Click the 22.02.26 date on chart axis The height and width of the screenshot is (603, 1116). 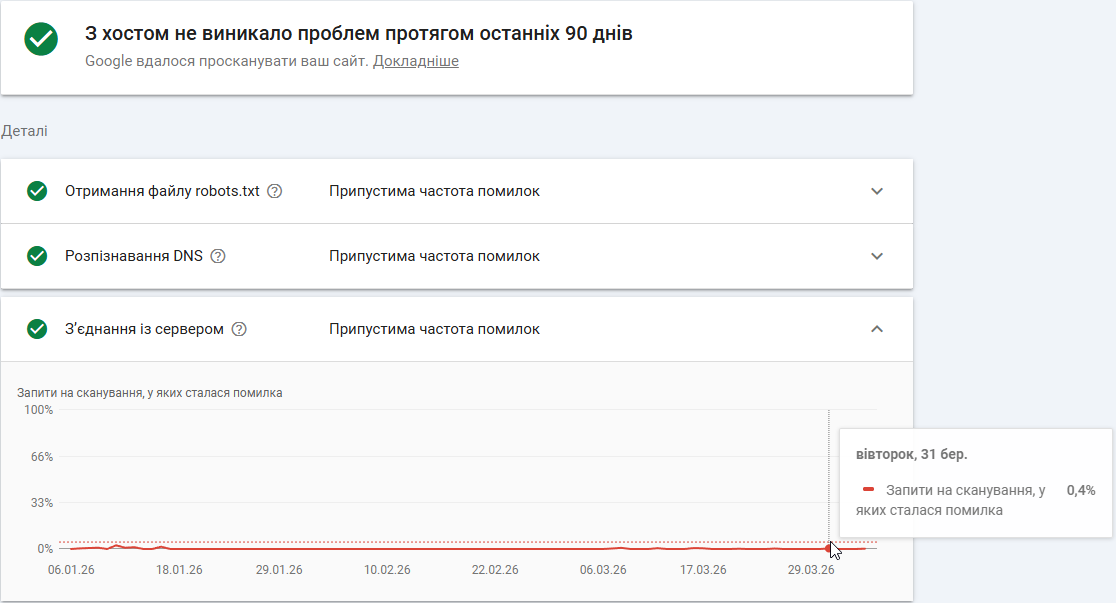click(495, 570)
